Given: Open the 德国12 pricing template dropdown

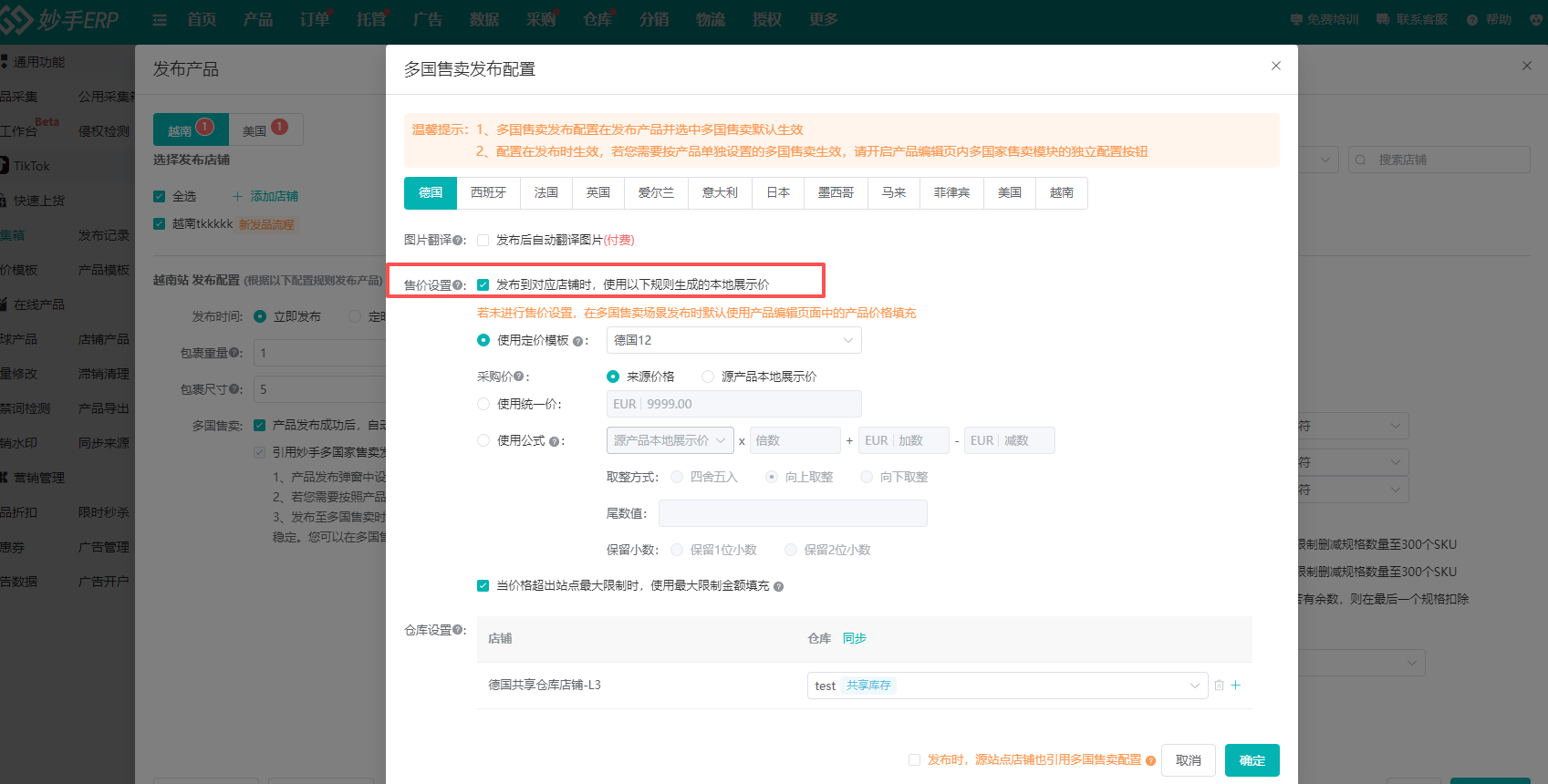Looking at the screenshot, I should point(733,340).
